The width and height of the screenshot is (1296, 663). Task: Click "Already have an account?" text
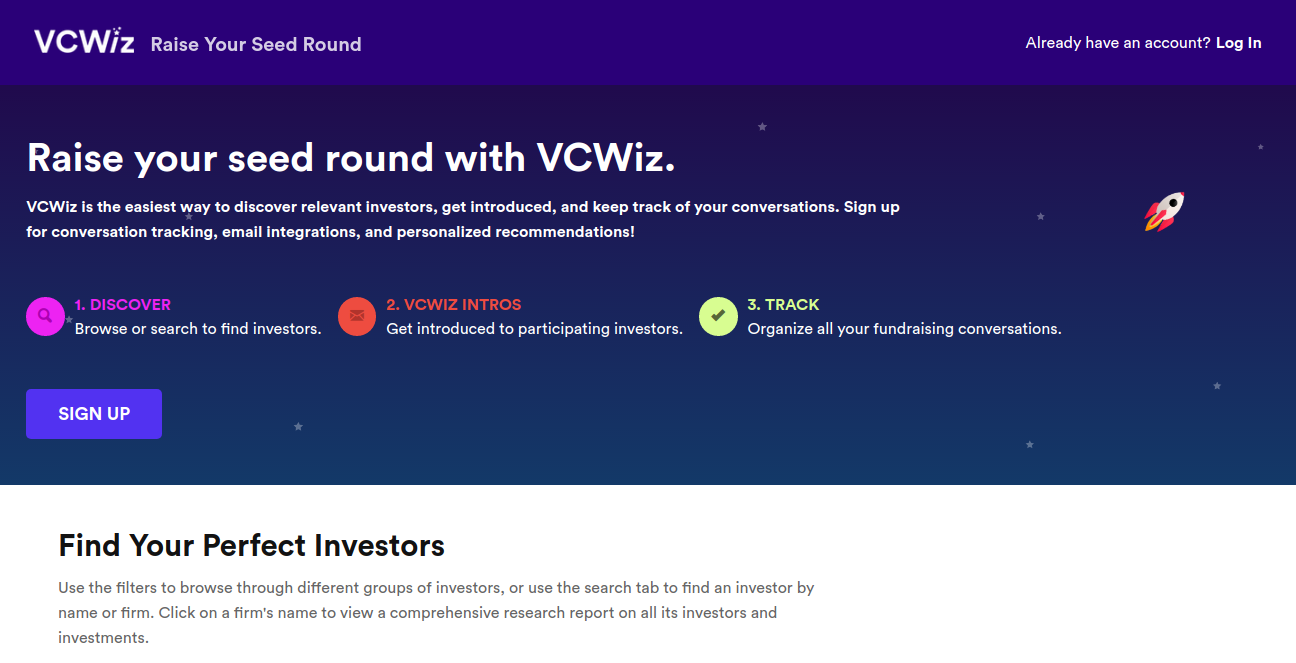[1117, 43]
